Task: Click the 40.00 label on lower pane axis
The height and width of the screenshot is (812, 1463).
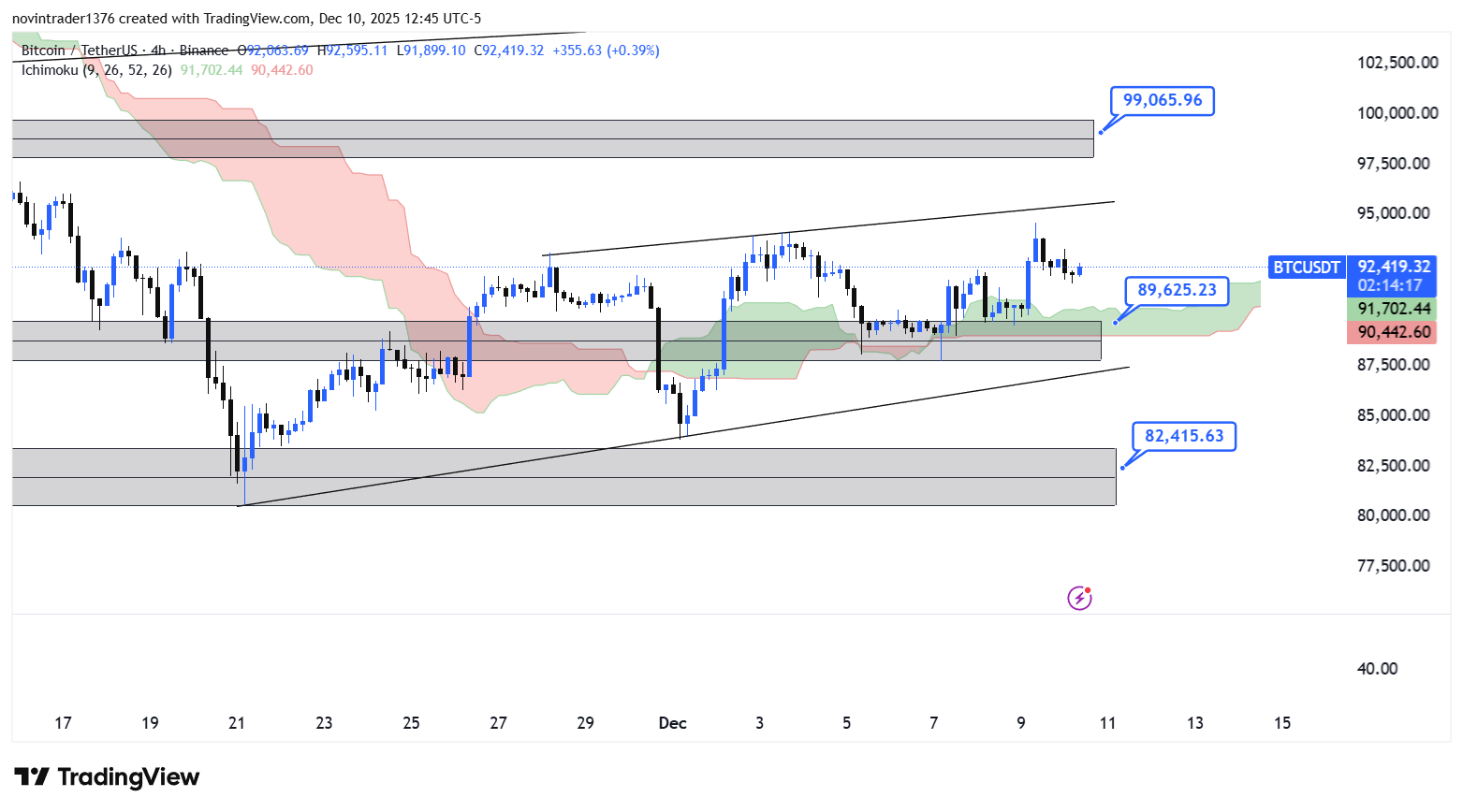Action: [x=1377, y=669]
